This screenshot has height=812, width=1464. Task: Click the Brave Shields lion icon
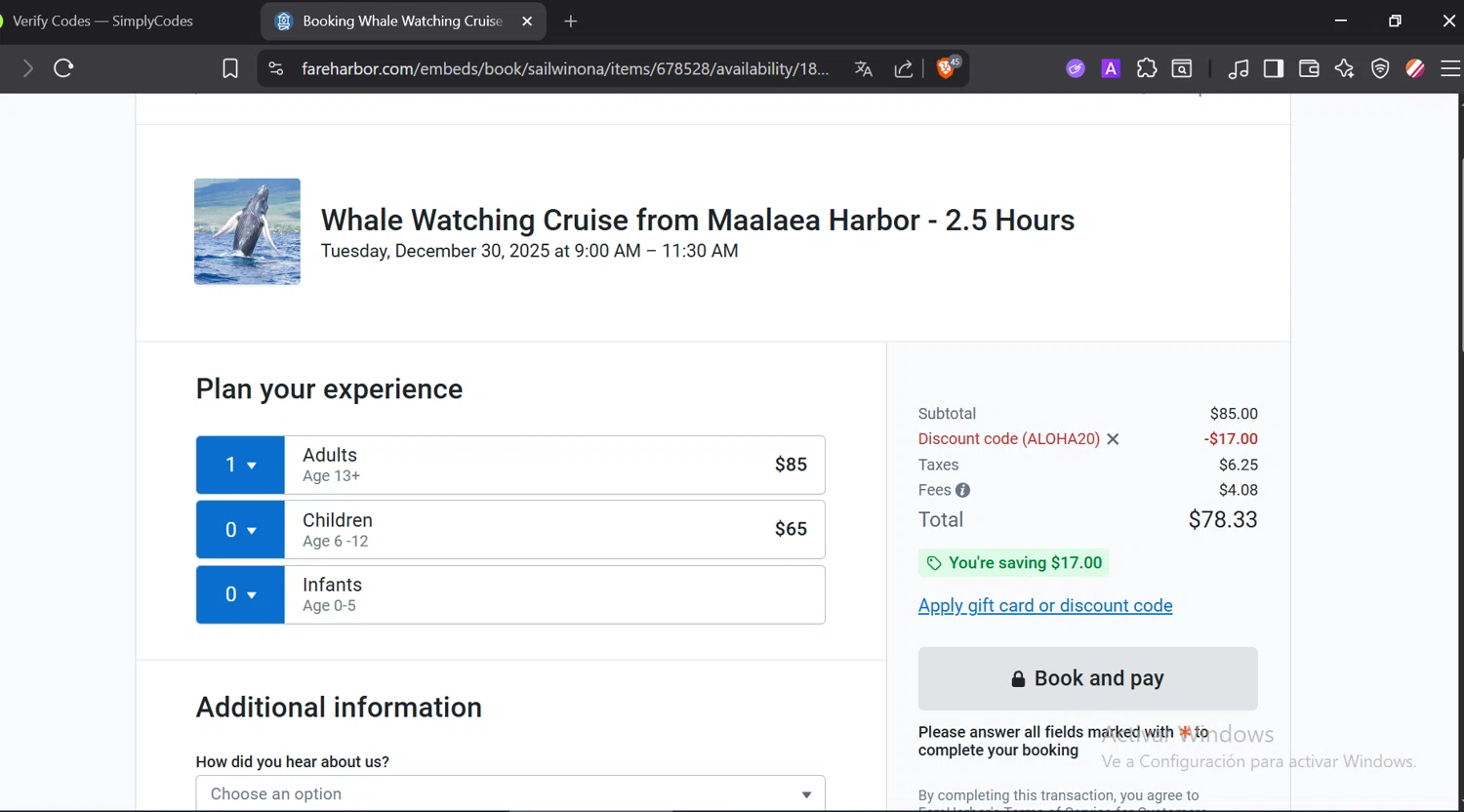pos(945,68)
